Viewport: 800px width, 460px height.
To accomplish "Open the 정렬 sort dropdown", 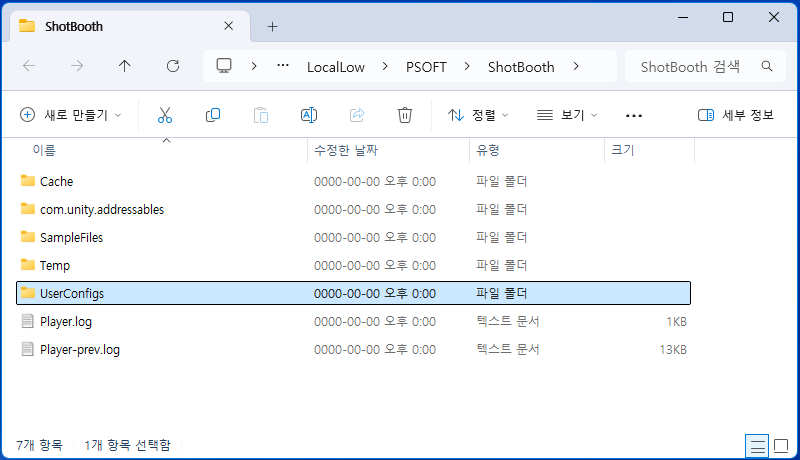I will pos(478,115).
